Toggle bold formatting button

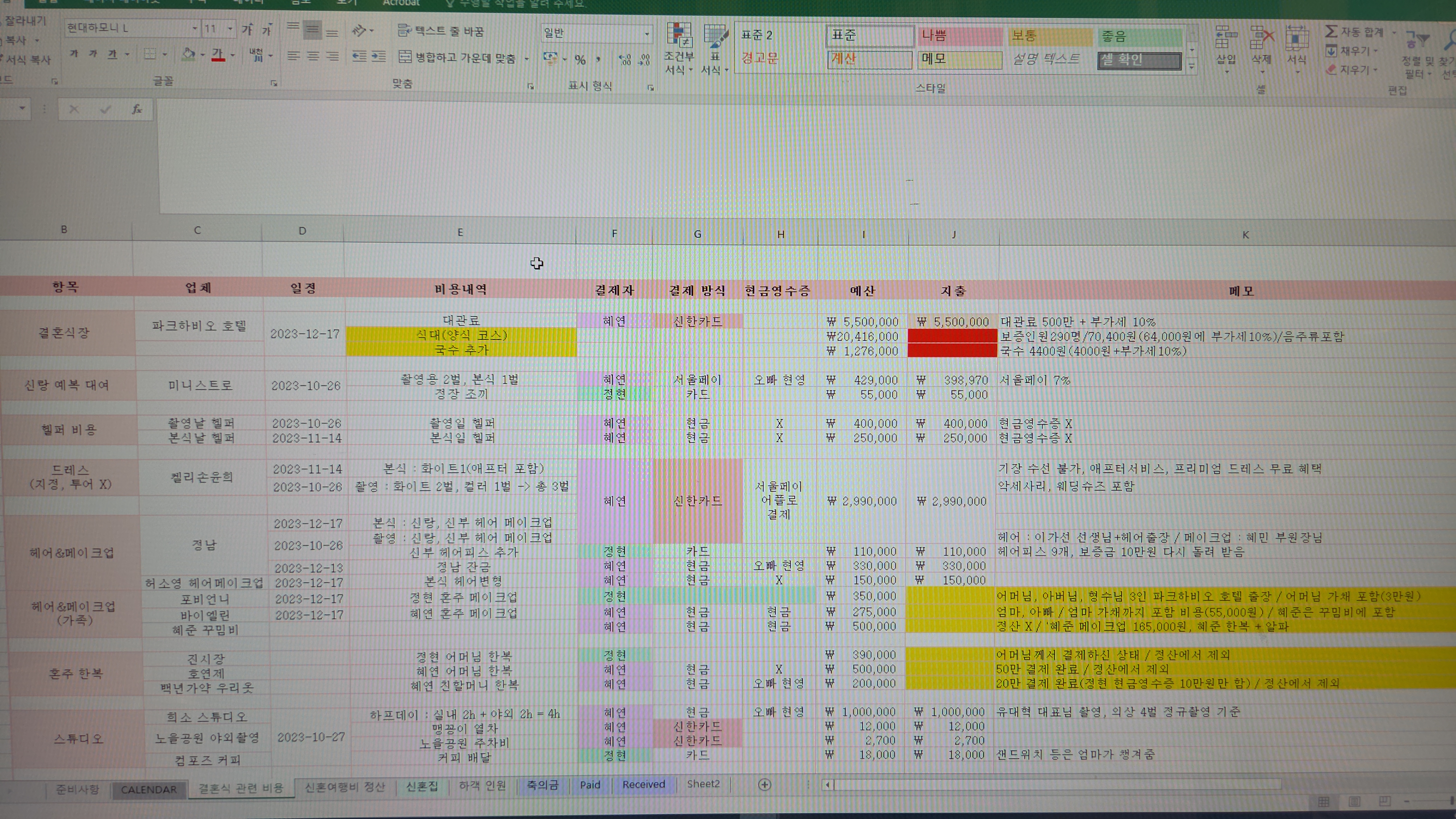point(74,54)
